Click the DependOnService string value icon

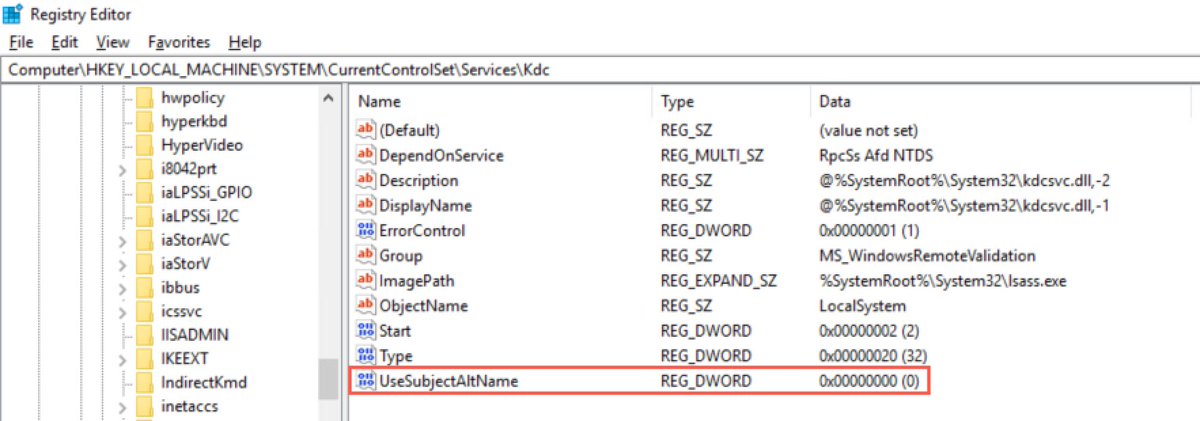tap(366, 155)
